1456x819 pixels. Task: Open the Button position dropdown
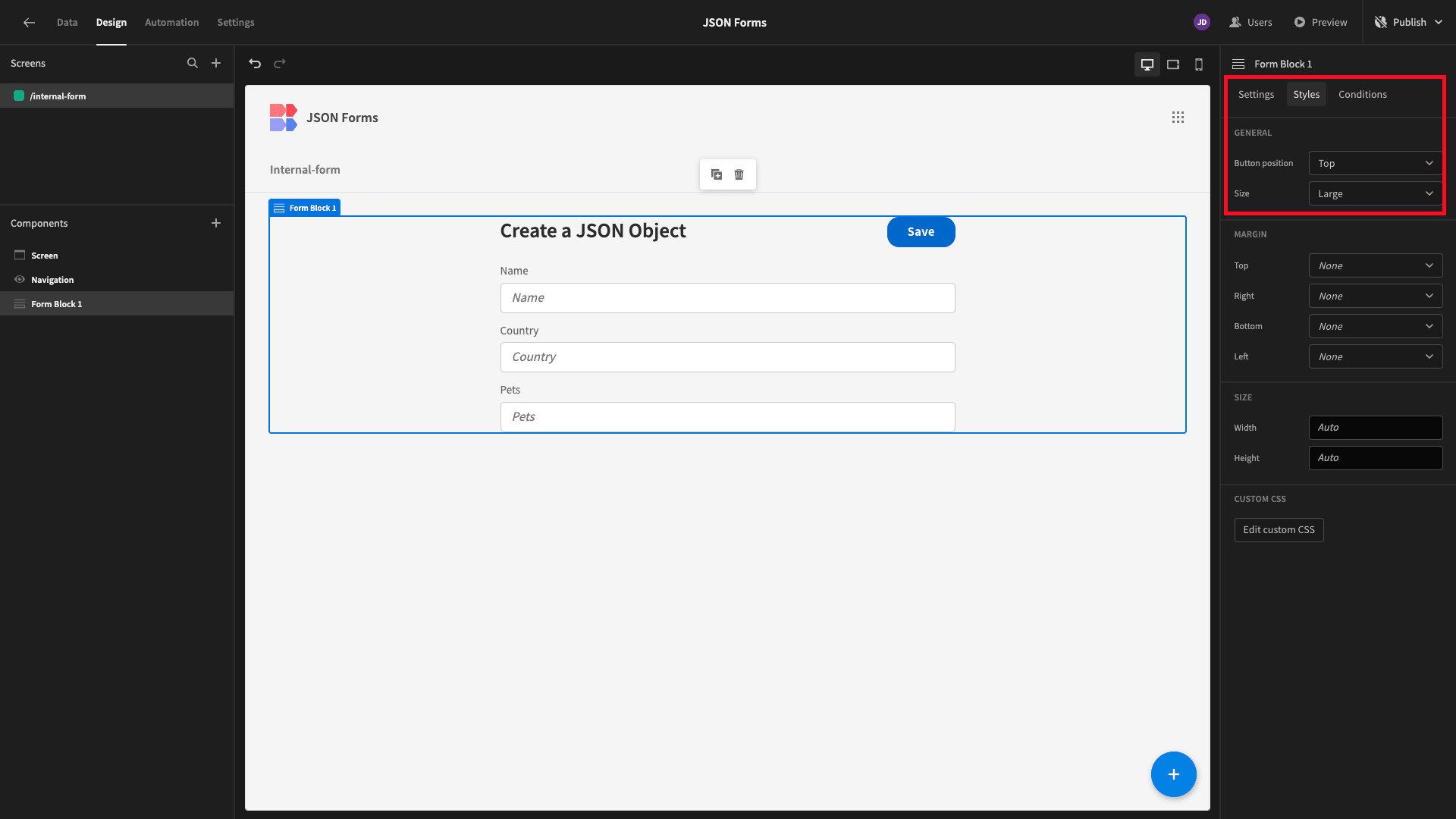tap(1376, 163)
